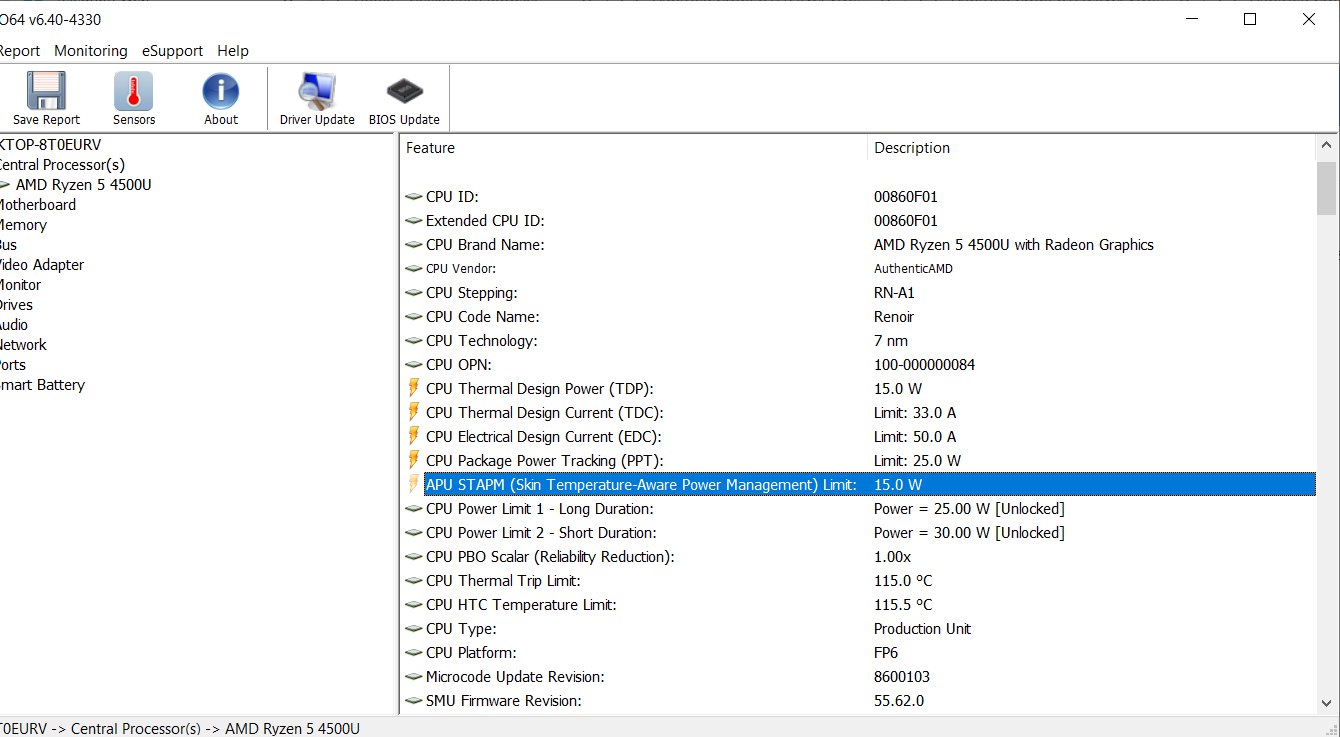
Task: Click the icon beside CPU PBO Scalar
Action: [x=413, y=557]
